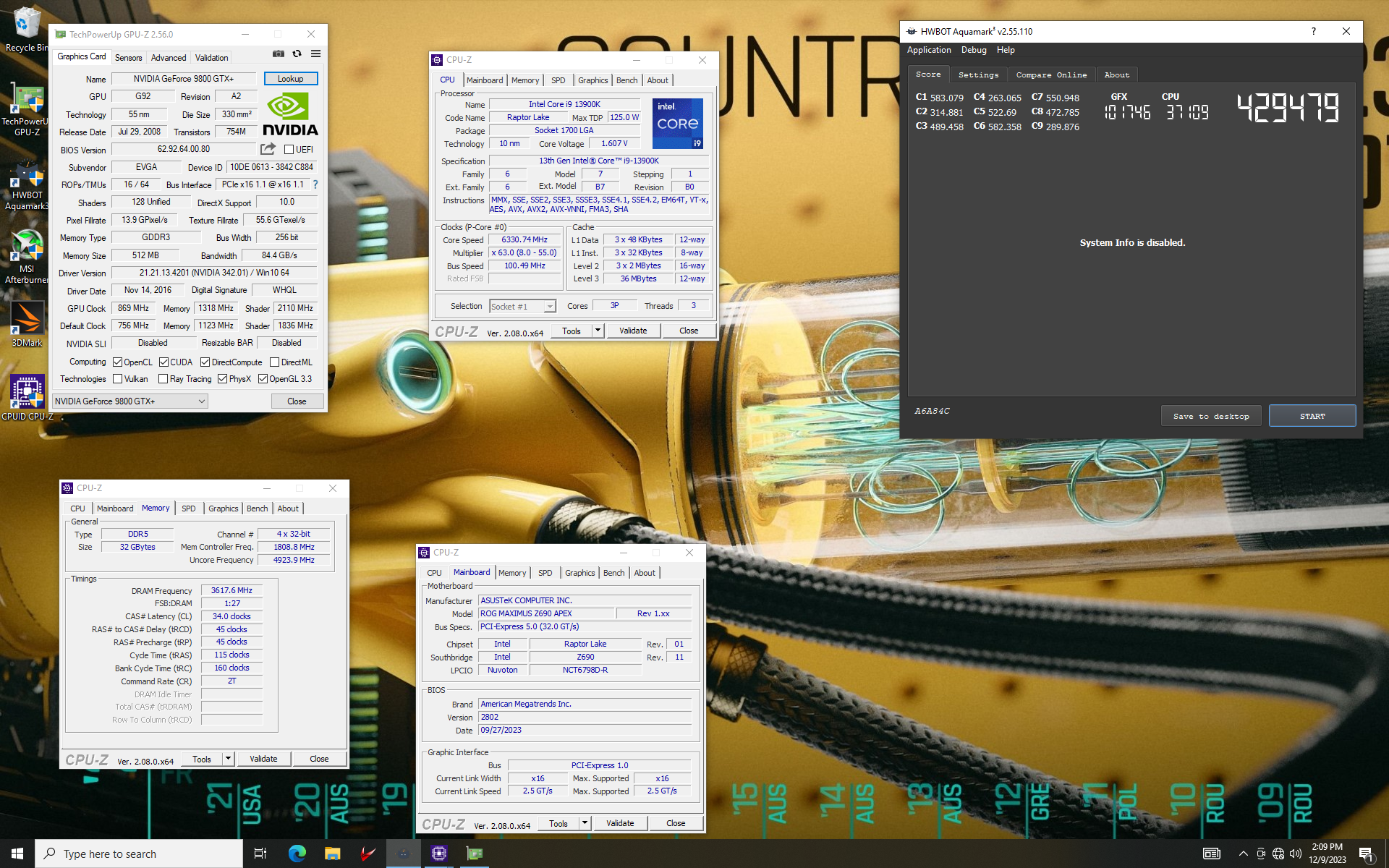Viewport: 1389px width, 868px height.
Task: Open GPU selection dropdown in GPU-Z
Action: (130, 401)
